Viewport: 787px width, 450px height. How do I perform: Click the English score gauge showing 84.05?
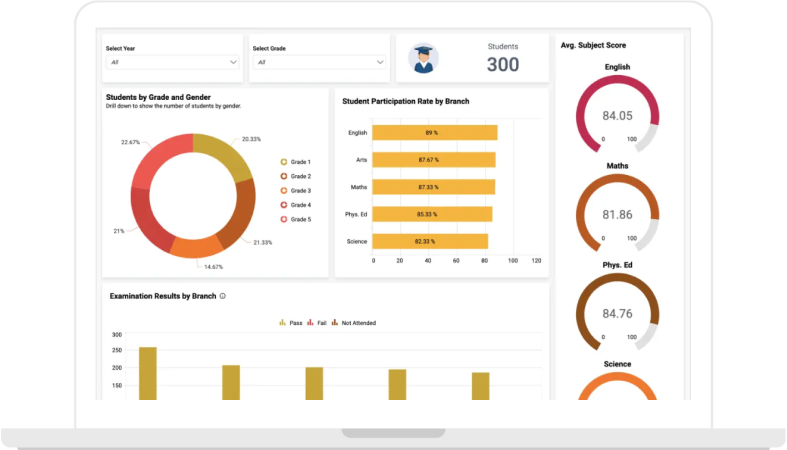618,115
